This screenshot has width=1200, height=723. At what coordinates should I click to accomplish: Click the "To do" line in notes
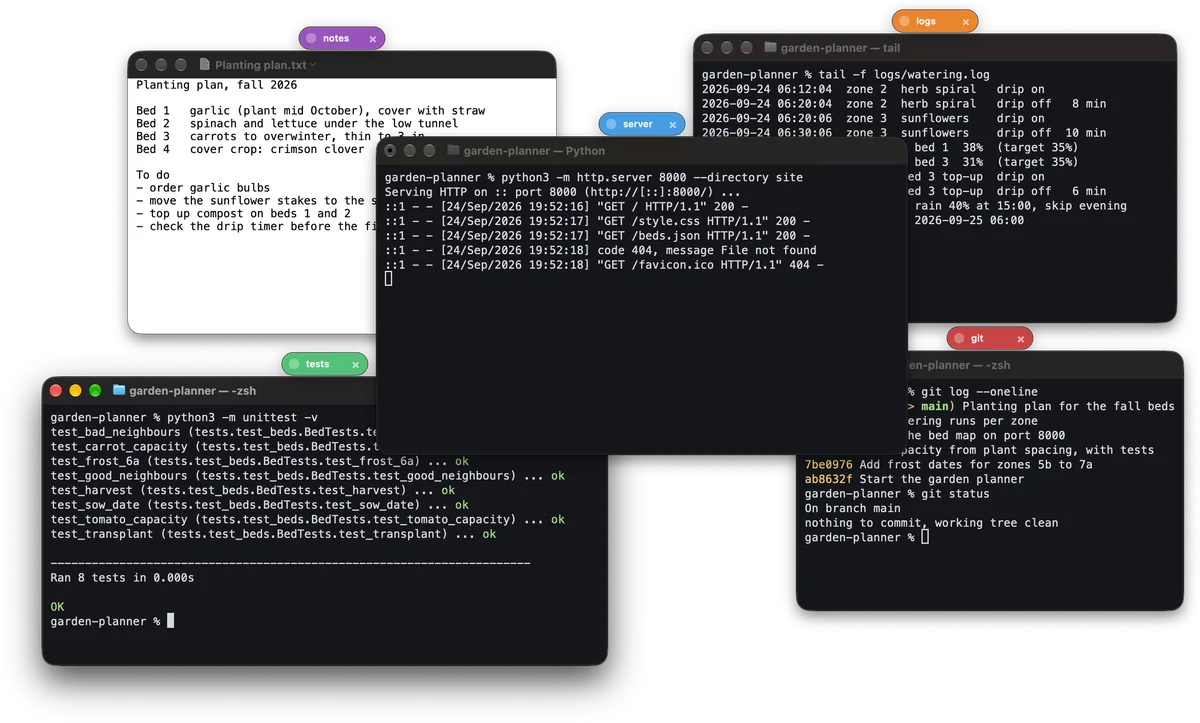tap(152, 175)
